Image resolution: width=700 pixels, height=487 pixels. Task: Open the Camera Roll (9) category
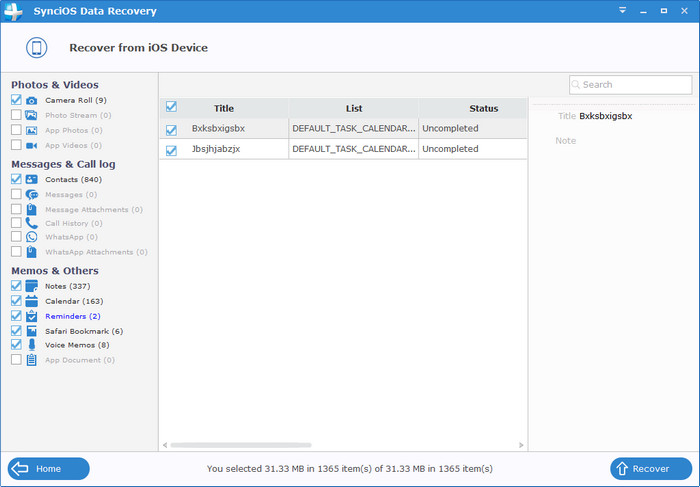pos(76,100)
